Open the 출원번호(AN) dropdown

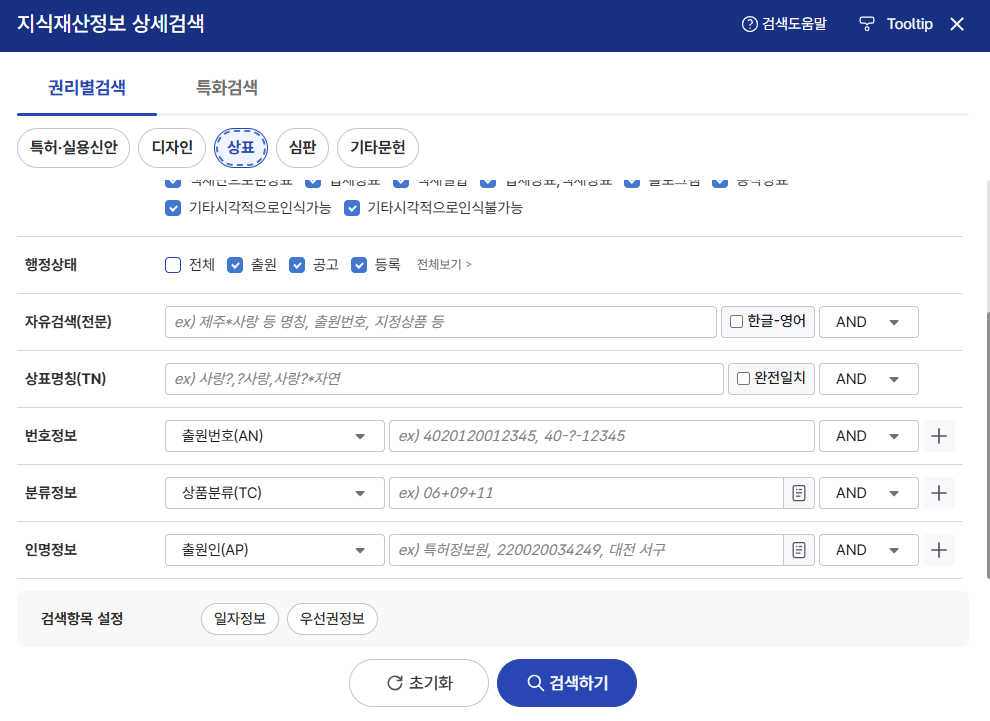(274, 435)
